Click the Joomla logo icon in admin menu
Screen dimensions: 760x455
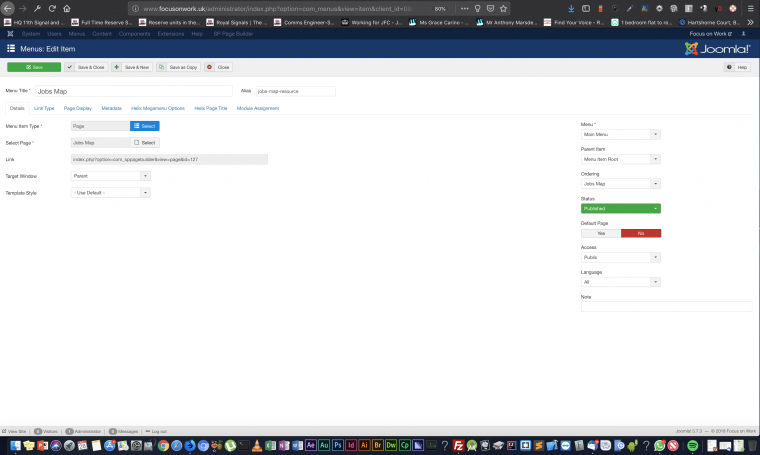pos(10,33)
